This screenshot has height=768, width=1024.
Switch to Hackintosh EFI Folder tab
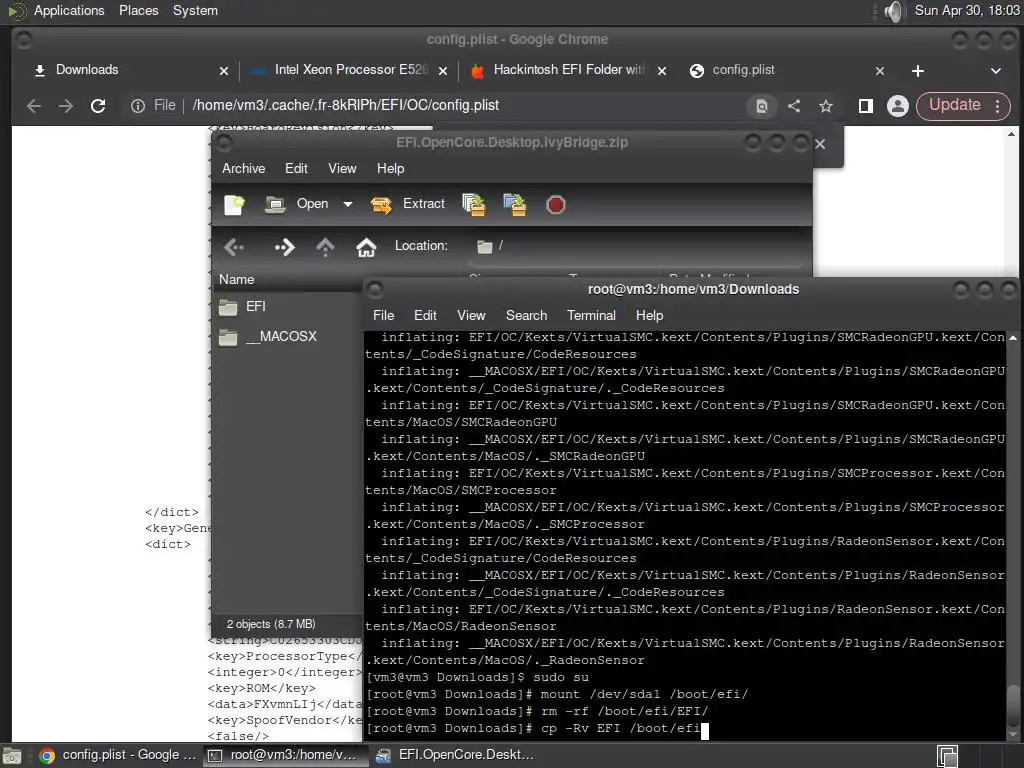tap(567, 70)
